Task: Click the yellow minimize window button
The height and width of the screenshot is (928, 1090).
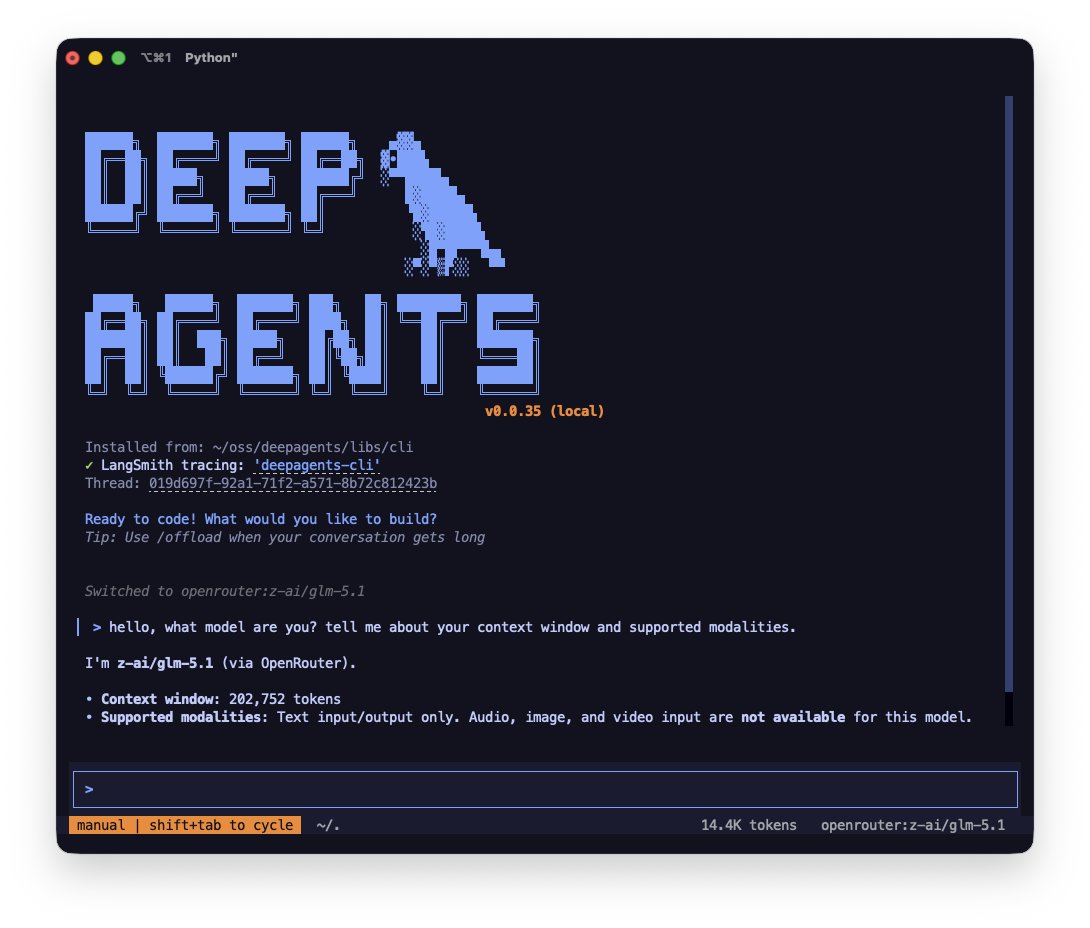Action: (x=96, y=58)
